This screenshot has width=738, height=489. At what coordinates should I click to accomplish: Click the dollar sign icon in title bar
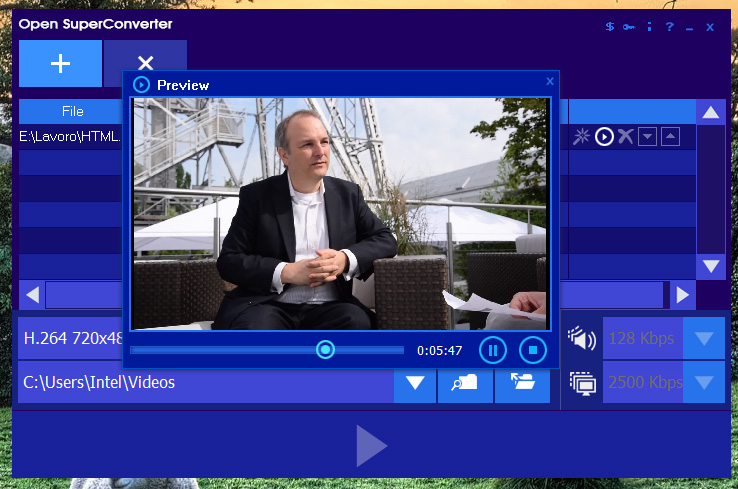(610, 27)
